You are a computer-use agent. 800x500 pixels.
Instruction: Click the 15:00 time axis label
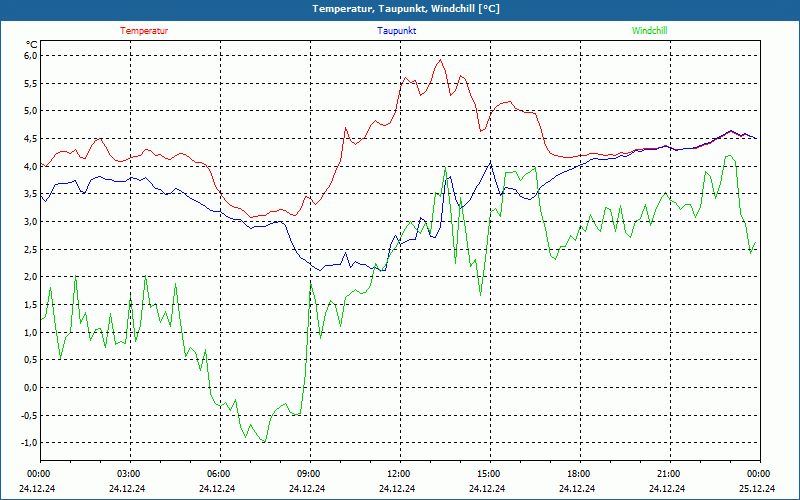tap(488, 474)
